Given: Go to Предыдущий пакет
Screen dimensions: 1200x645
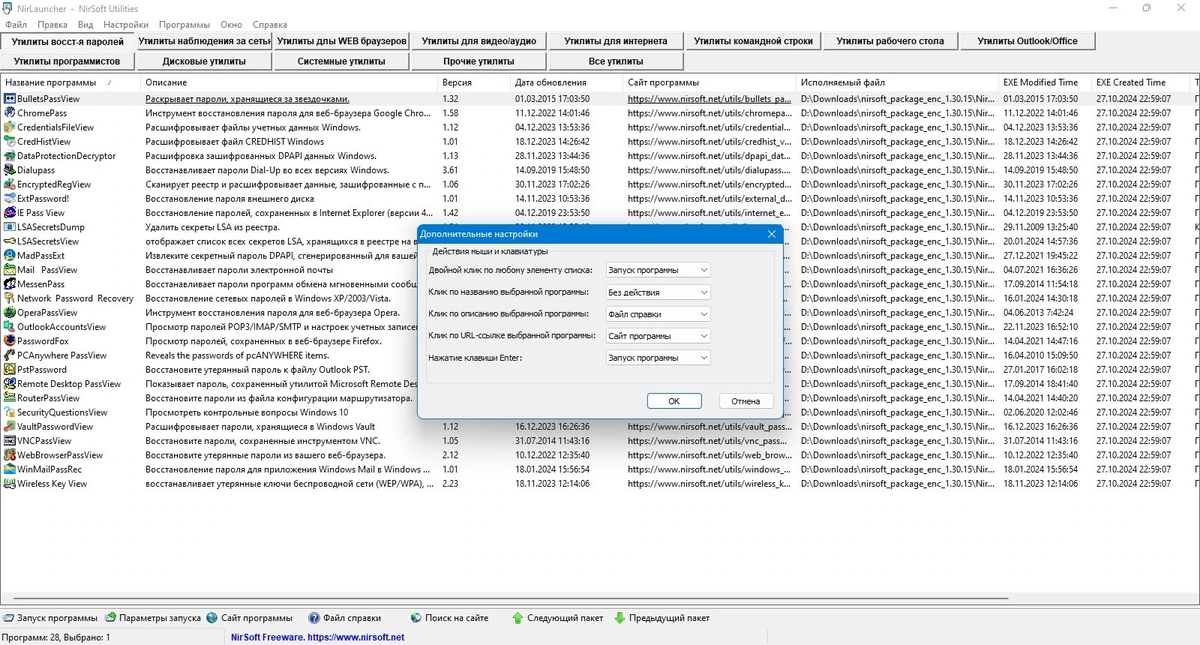Looking at the screenshot, I should [x=662, y=618].
